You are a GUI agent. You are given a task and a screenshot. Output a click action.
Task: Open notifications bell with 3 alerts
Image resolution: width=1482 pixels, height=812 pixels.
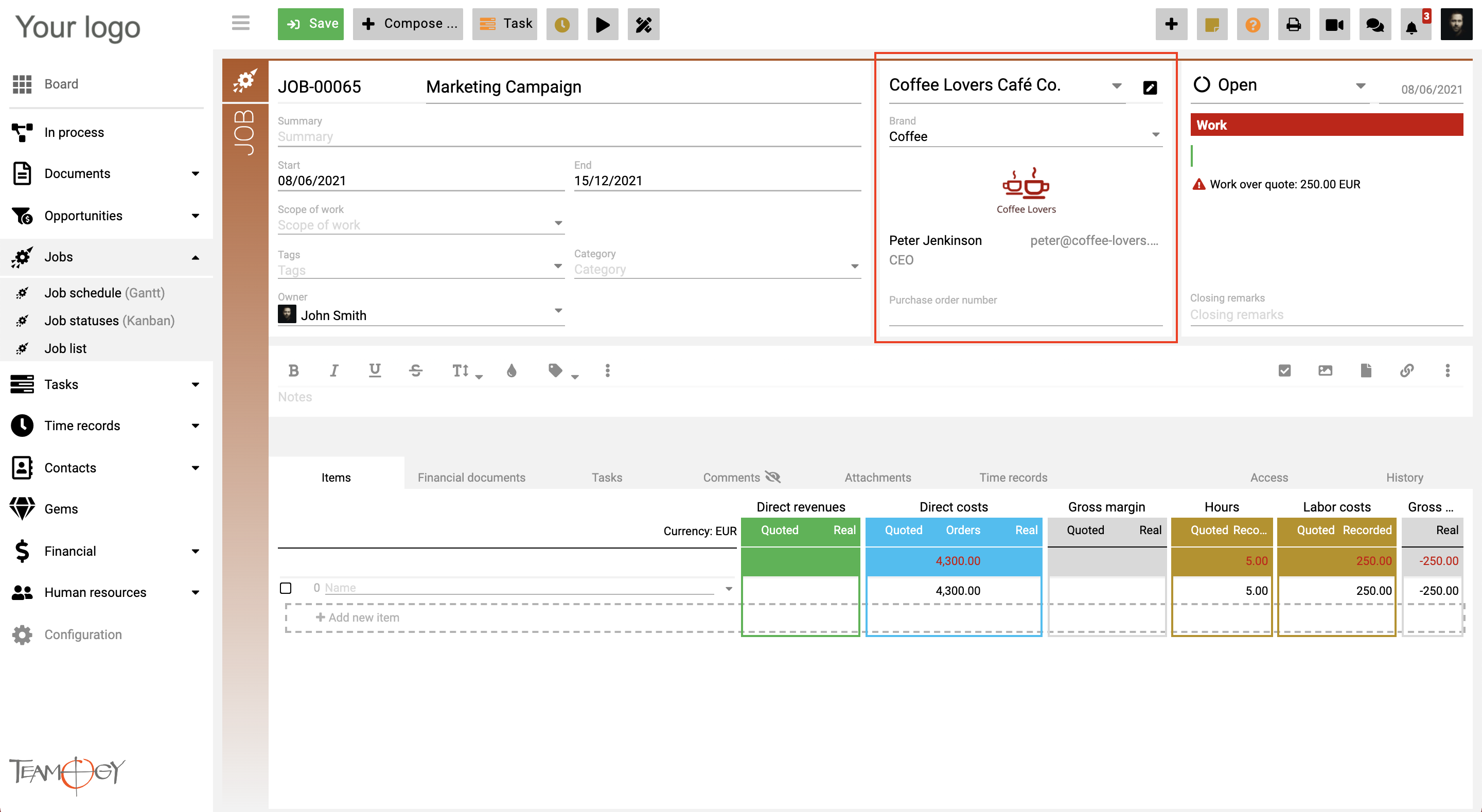coord(1415,24)
